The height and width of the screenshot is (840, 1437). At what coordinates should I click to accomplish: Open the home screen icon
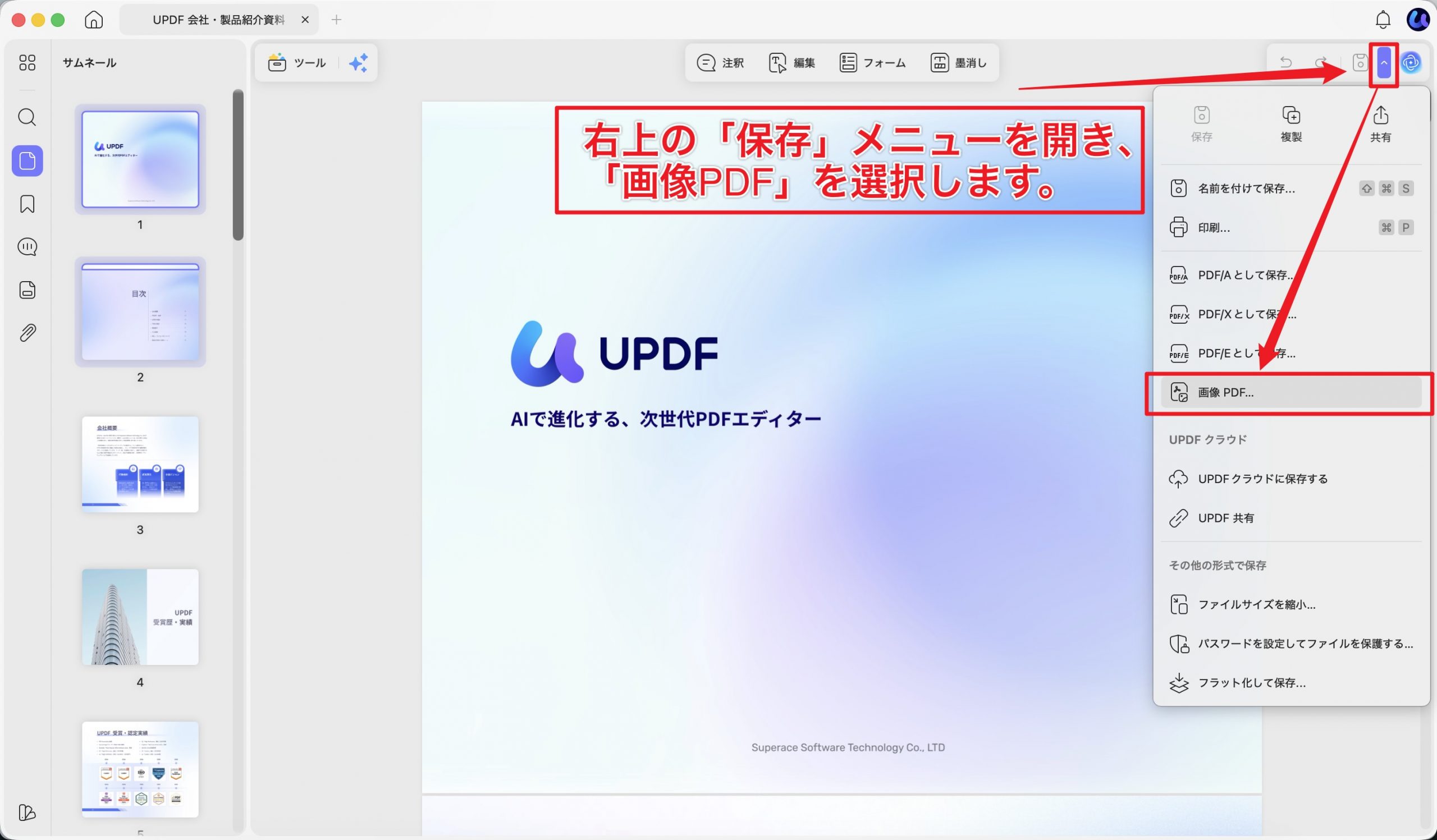tap(94, 20)
